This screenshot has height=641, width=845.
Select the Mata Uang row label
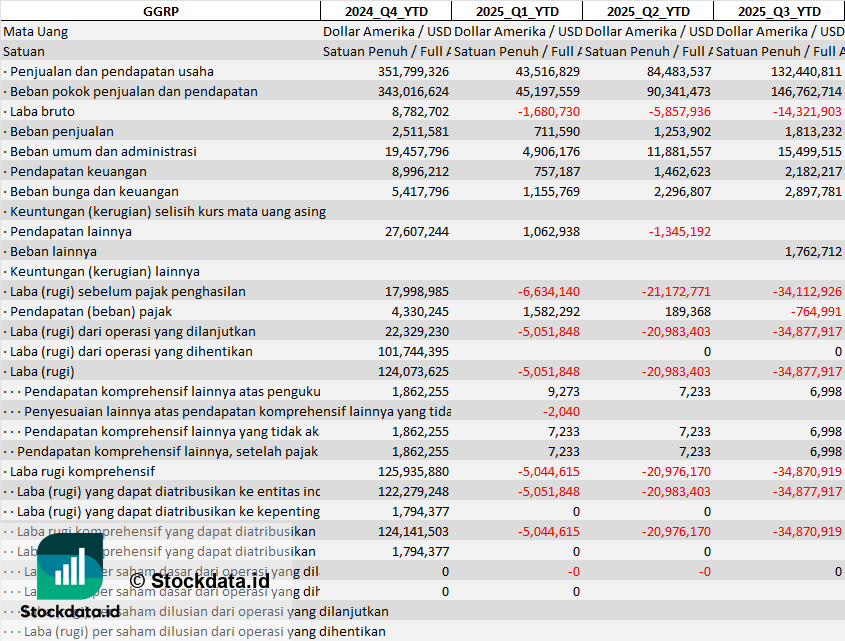[36, 31]
